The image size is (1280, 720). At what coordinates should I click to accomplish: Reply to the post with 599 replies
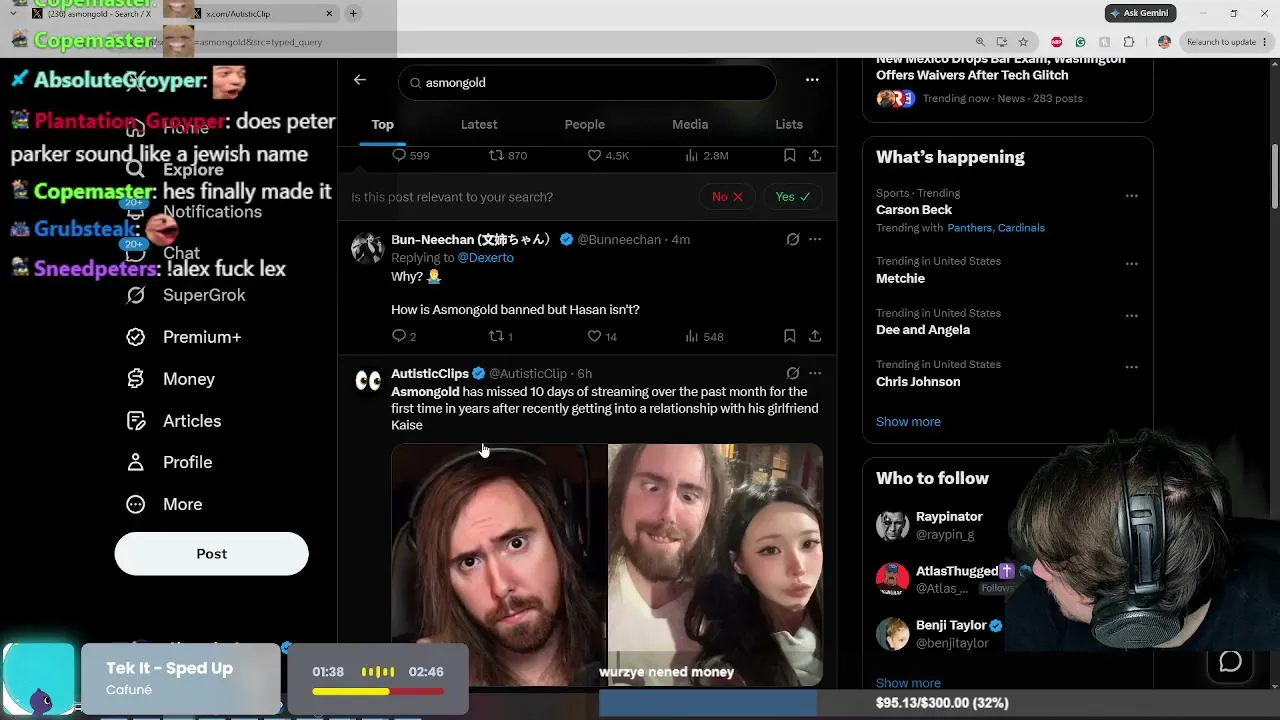coord(410,155)
